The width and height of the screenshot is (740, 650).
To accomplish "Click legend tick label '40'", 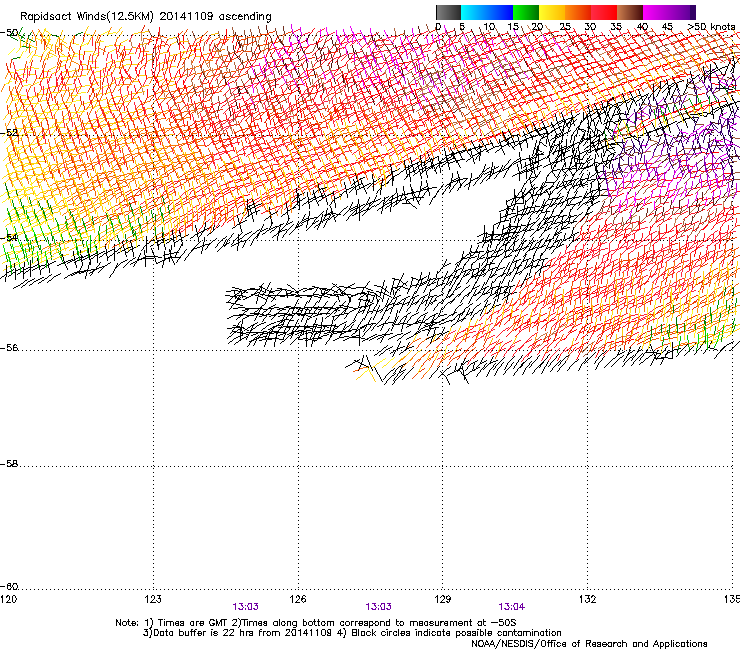I will [642, 26].
